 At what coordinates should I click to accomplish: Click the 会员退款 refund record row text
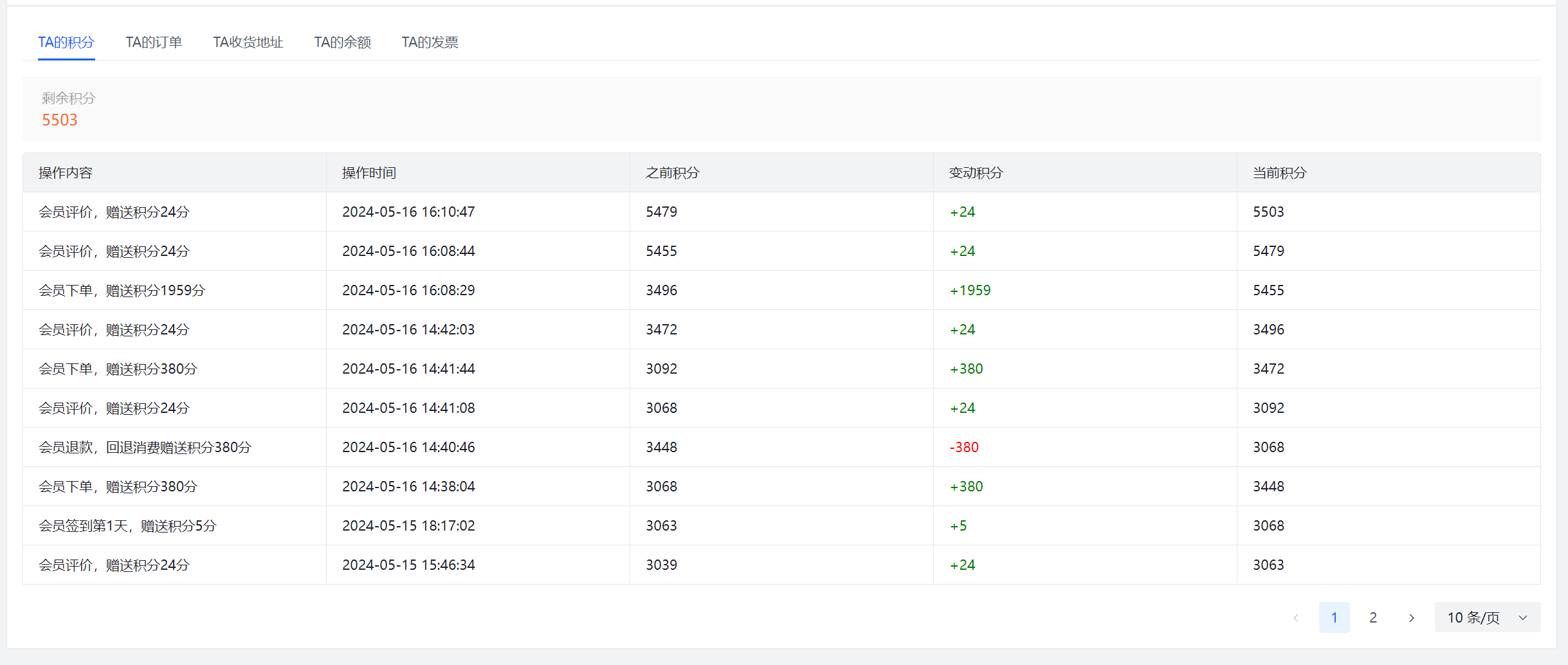pyautogui.click(x=145, y=447)
